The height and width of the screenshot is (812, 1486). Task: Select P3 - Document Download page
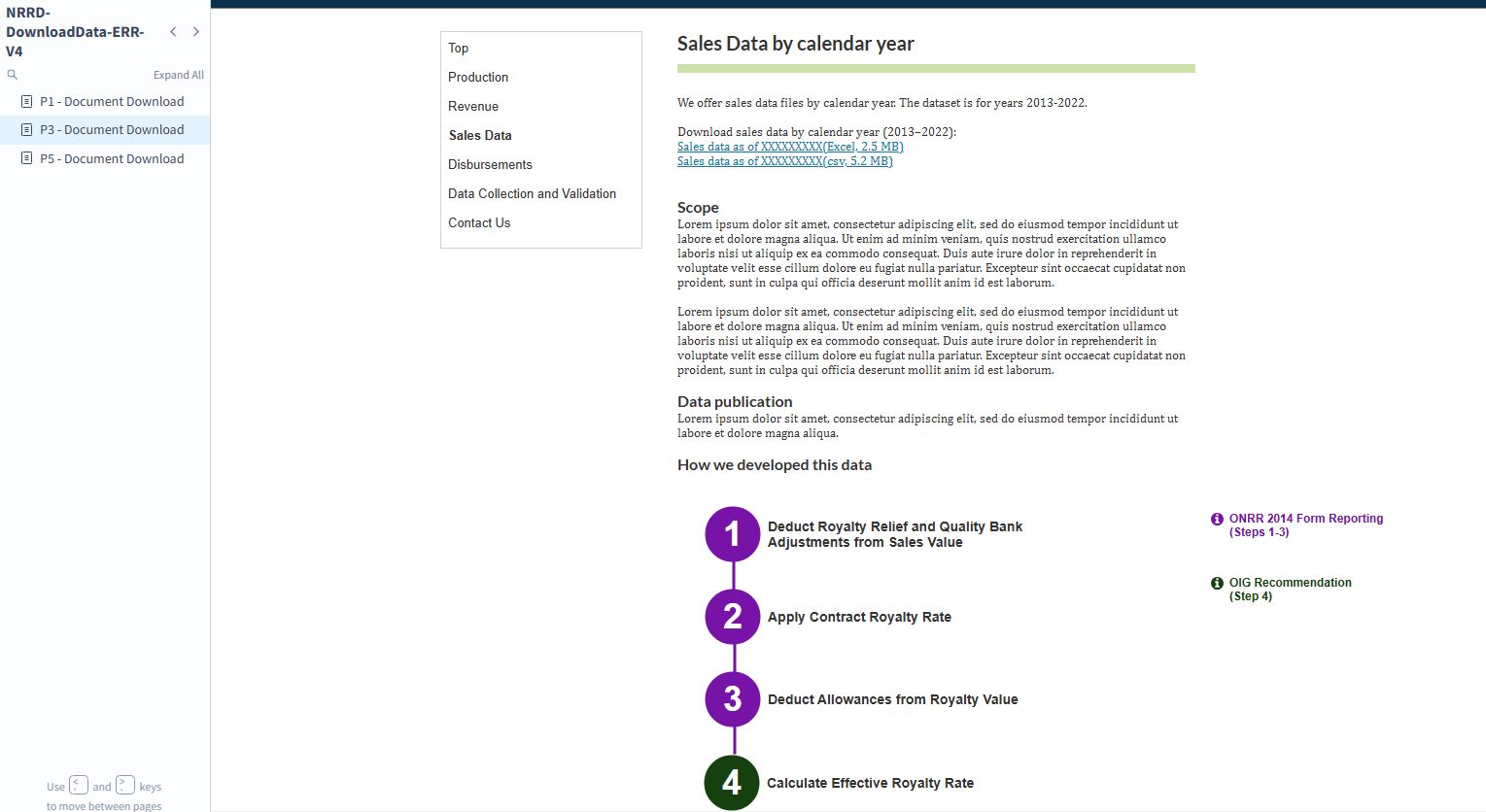pyautogui.click(x=112, y=130)
